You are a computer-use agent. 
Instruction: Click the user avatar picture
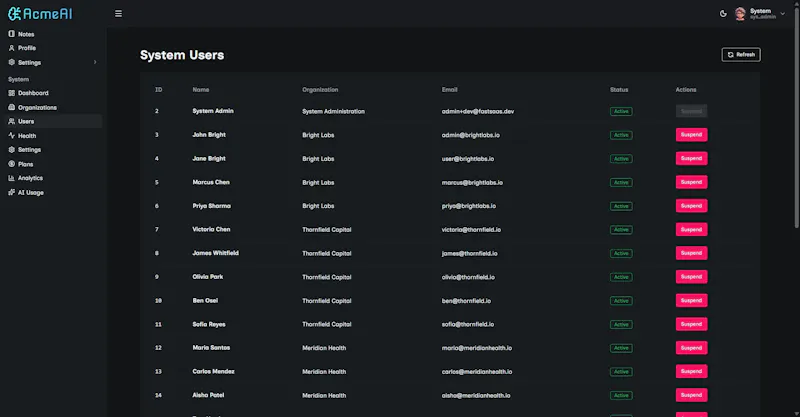(x=740, y=14)
